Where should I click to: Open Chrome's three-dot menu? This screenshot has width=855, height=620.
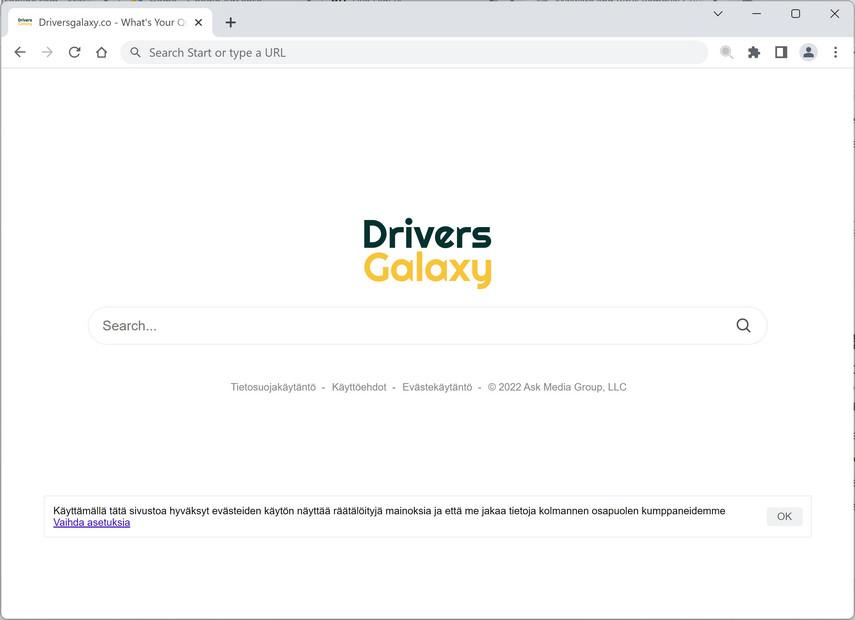tap(835, 52)
